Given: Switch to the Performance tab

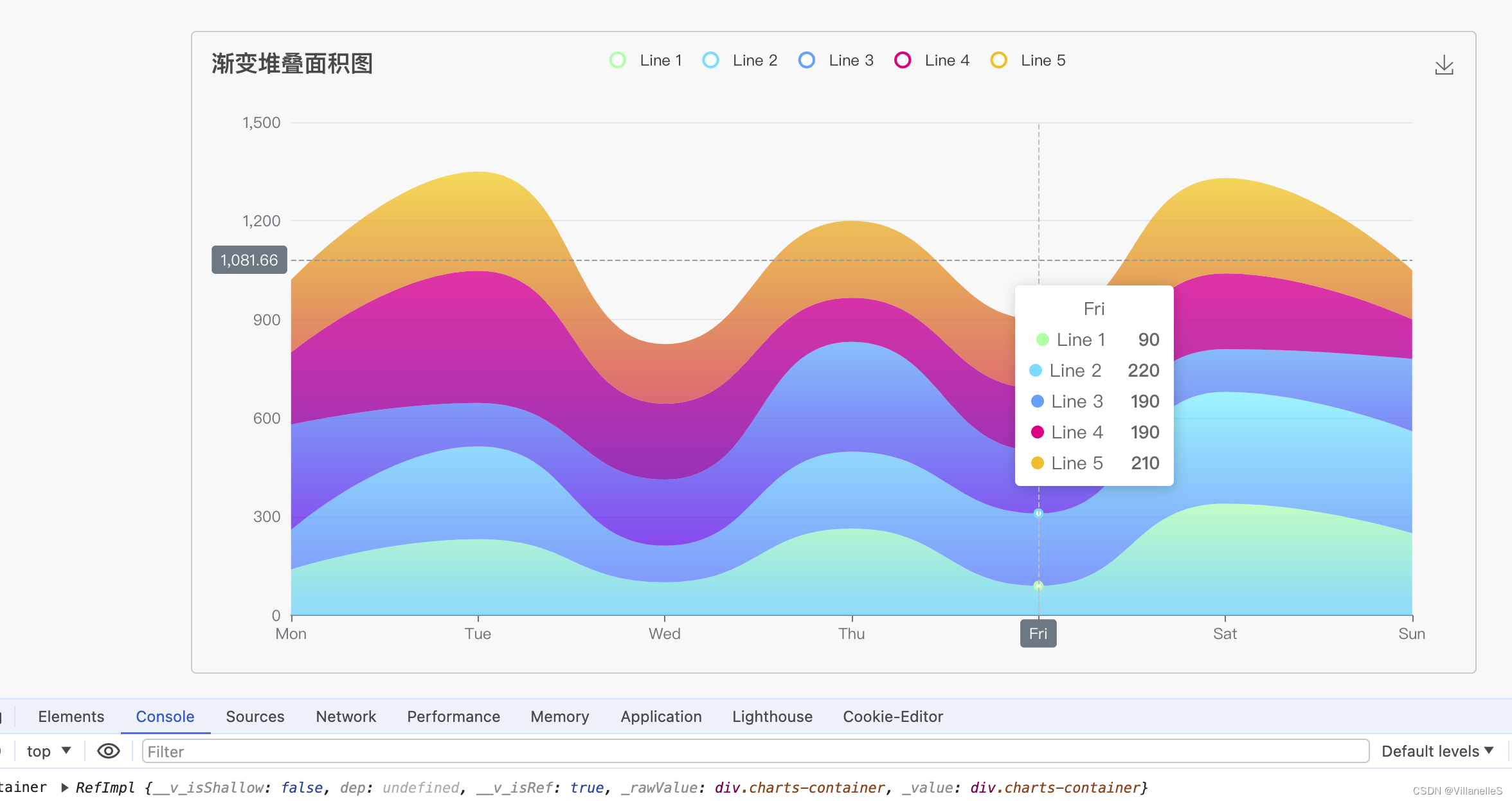Looking at the screenshot, I should (x=453, y=716).
